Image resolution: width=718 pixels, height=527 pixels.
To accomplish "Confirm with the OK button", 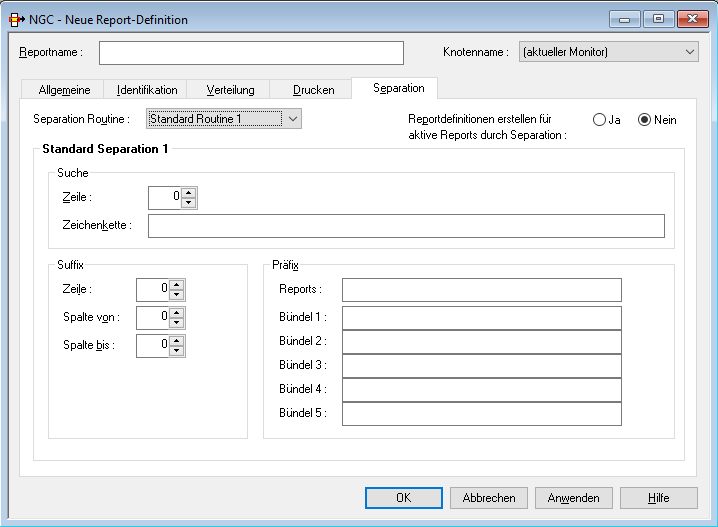I will [403, 498].
